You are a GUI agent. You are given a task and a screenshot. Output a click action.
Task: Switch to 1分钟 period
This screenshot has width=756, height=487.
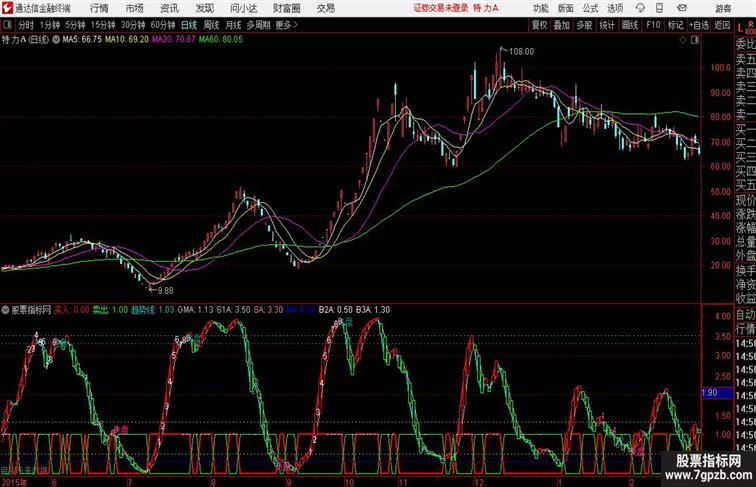(49, 25)
